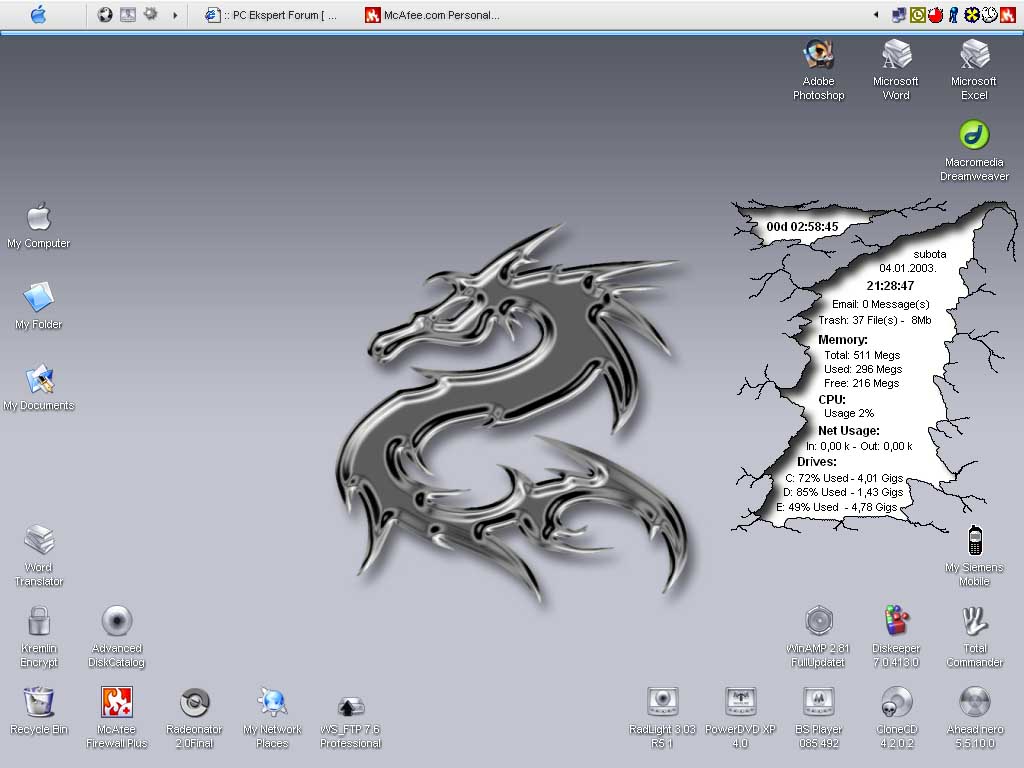Open WS_FTP 7.6 Professional shortcut
The height and width of the screenshot is (768, 1024).
pos(350,706)
